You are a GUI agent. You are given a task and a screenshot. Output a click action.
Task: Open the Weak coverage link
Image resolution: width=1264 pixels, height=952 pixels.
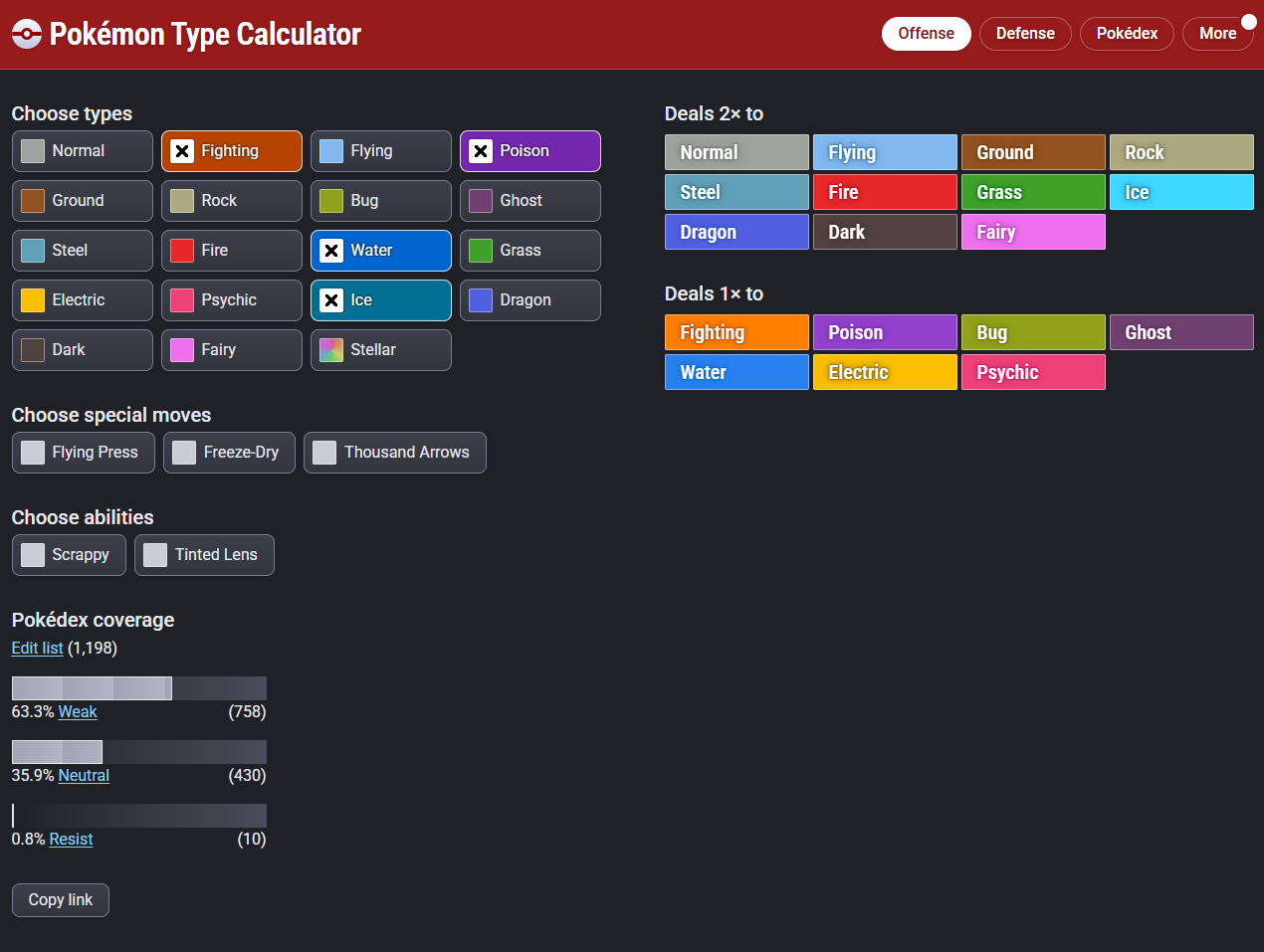coord(78,711)
